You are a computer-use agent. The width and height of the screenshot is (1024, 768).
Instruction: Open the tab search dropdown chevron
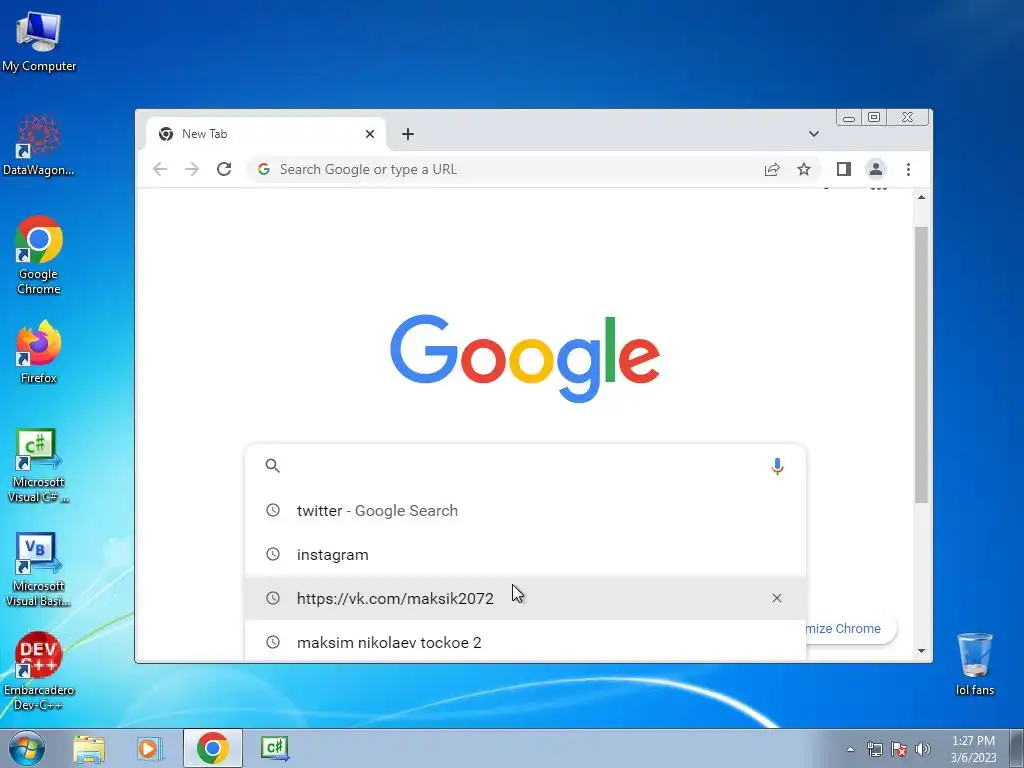tap(814, 134)
